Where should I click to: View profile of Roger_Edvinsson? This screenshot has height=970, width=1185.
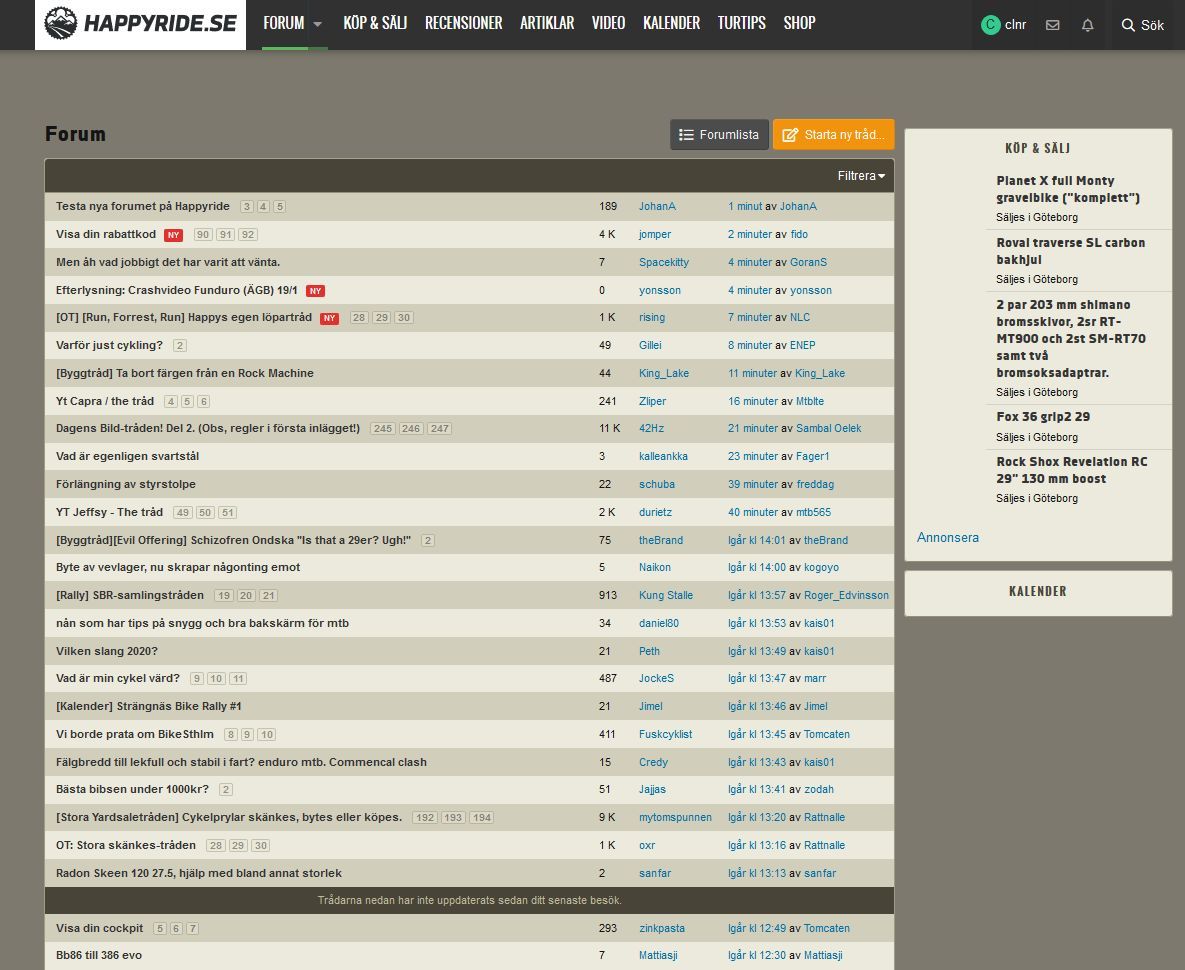(x=846, y=595)
